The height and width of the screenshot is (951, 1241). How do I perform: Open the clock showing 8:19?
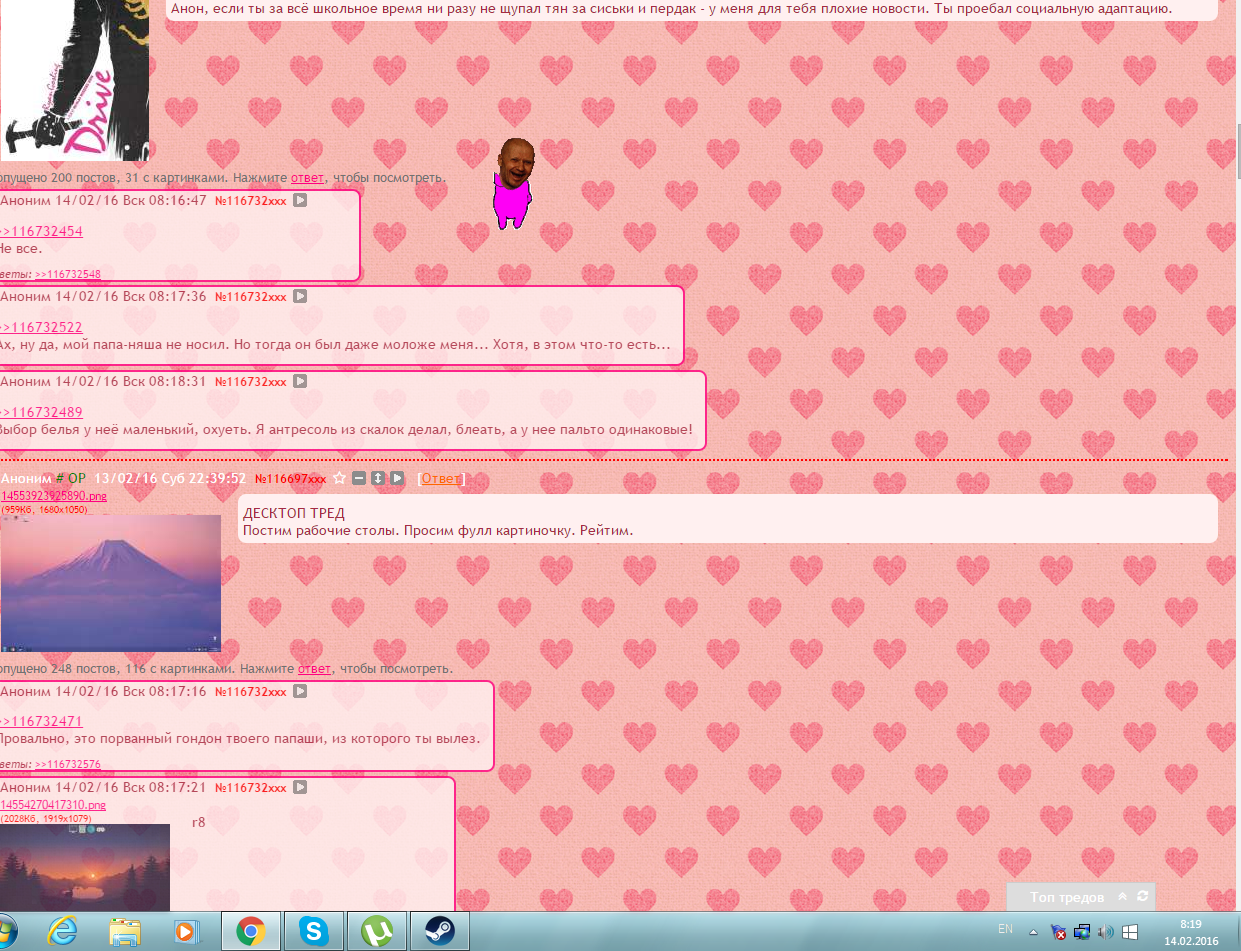(x=1189, y=932)
